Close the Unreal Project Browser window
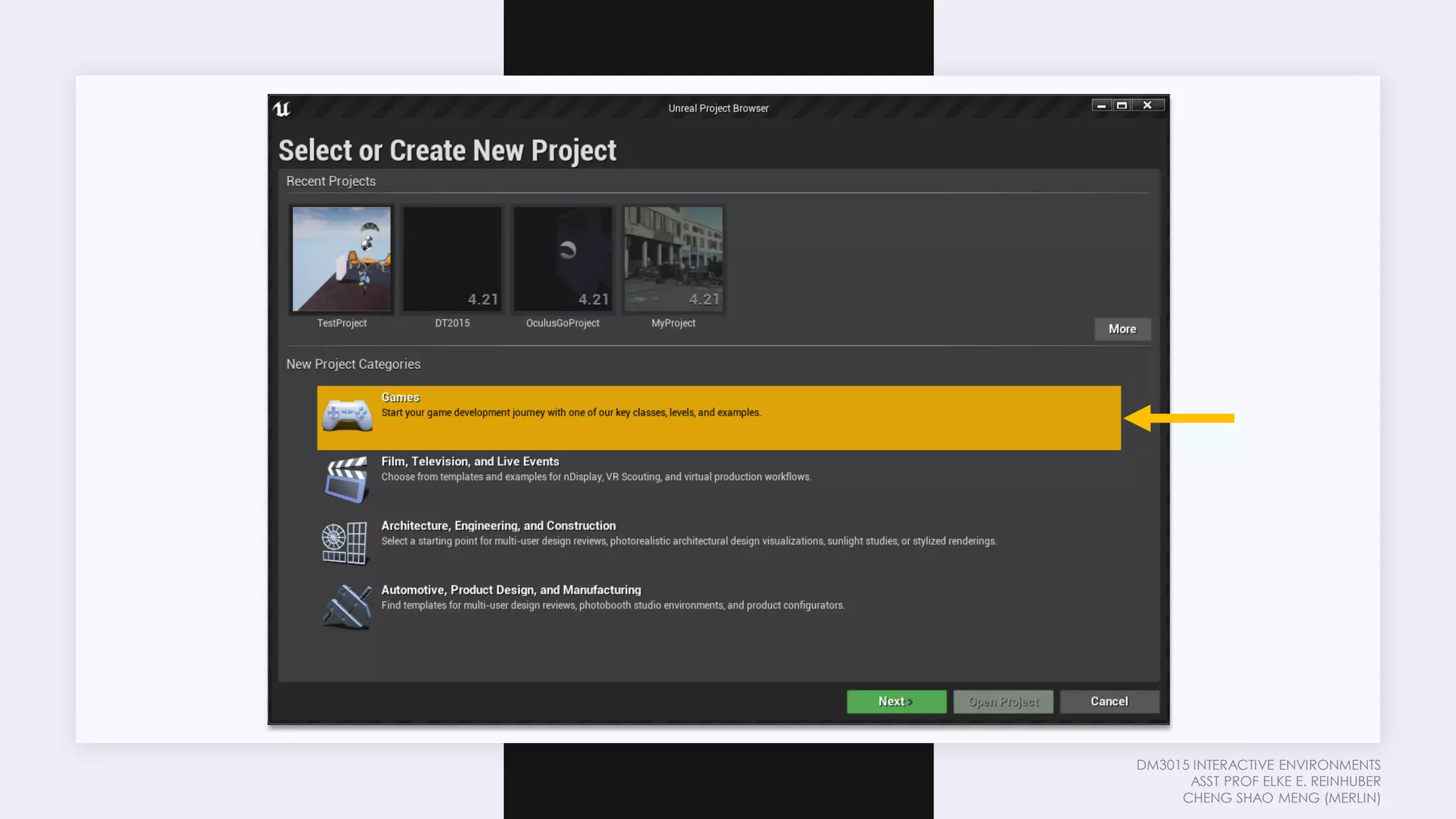The width and height of the screenshot is (1456, 819). pyautogui.click(x=1147, y=105)
